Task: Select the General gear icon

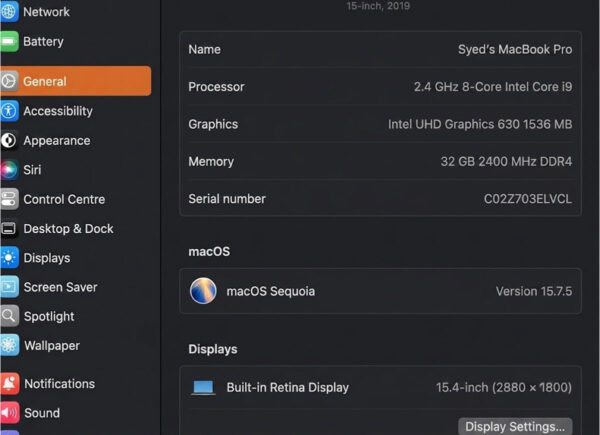Action: (8, 81)
